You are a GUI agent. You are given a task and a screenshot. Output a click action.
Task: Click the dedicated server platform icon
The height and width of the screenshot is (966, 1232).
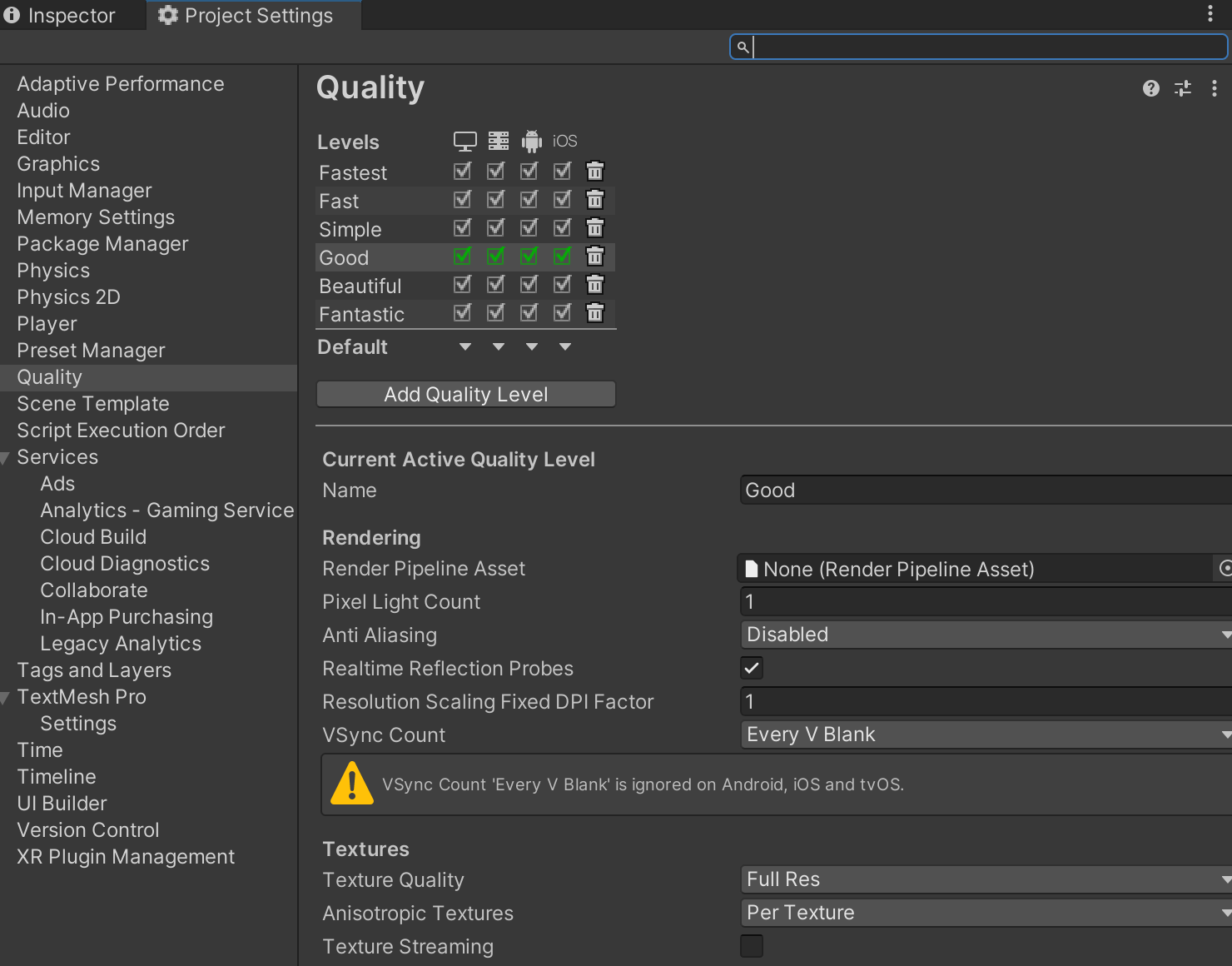(498, 141)
